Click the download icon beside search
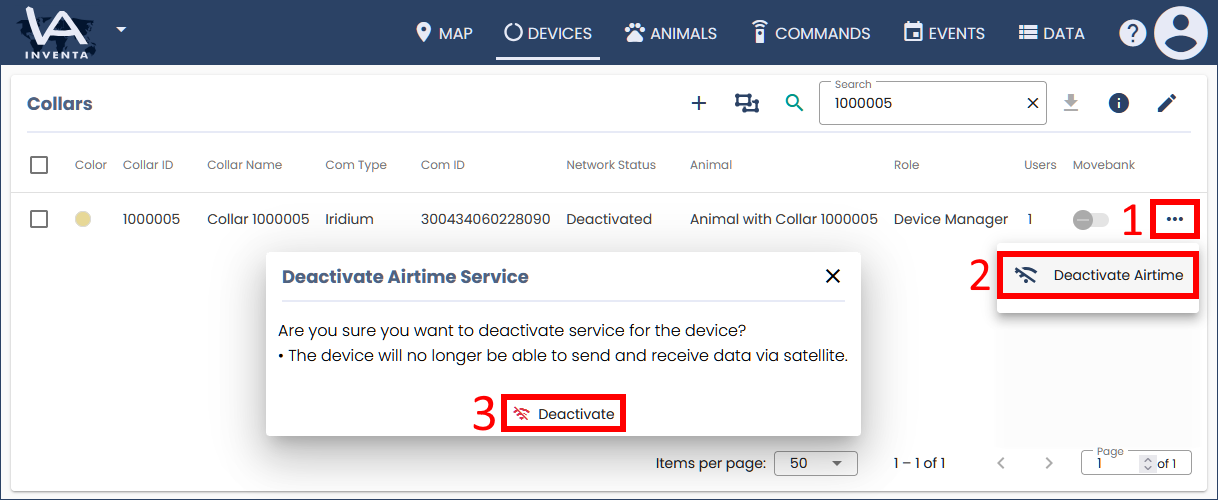 (1071, 103)
